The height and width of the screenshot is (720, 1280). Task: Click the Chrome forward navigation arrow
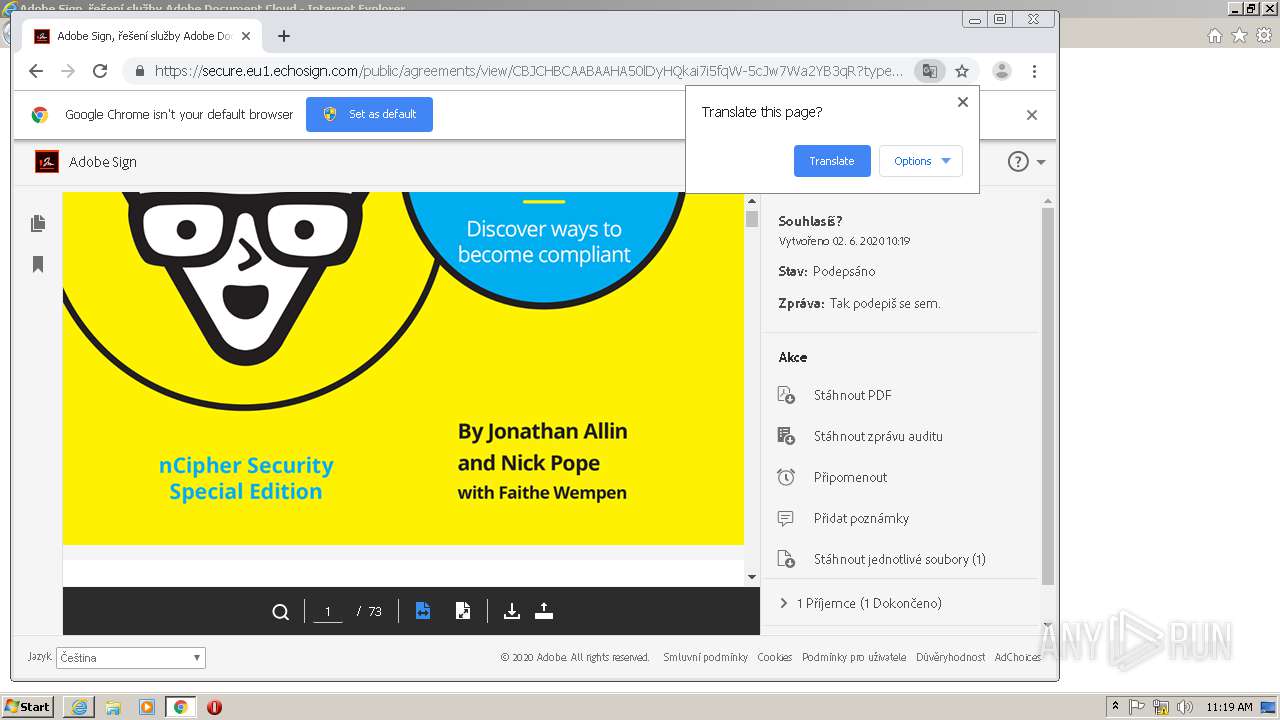[x=68, y=71]
